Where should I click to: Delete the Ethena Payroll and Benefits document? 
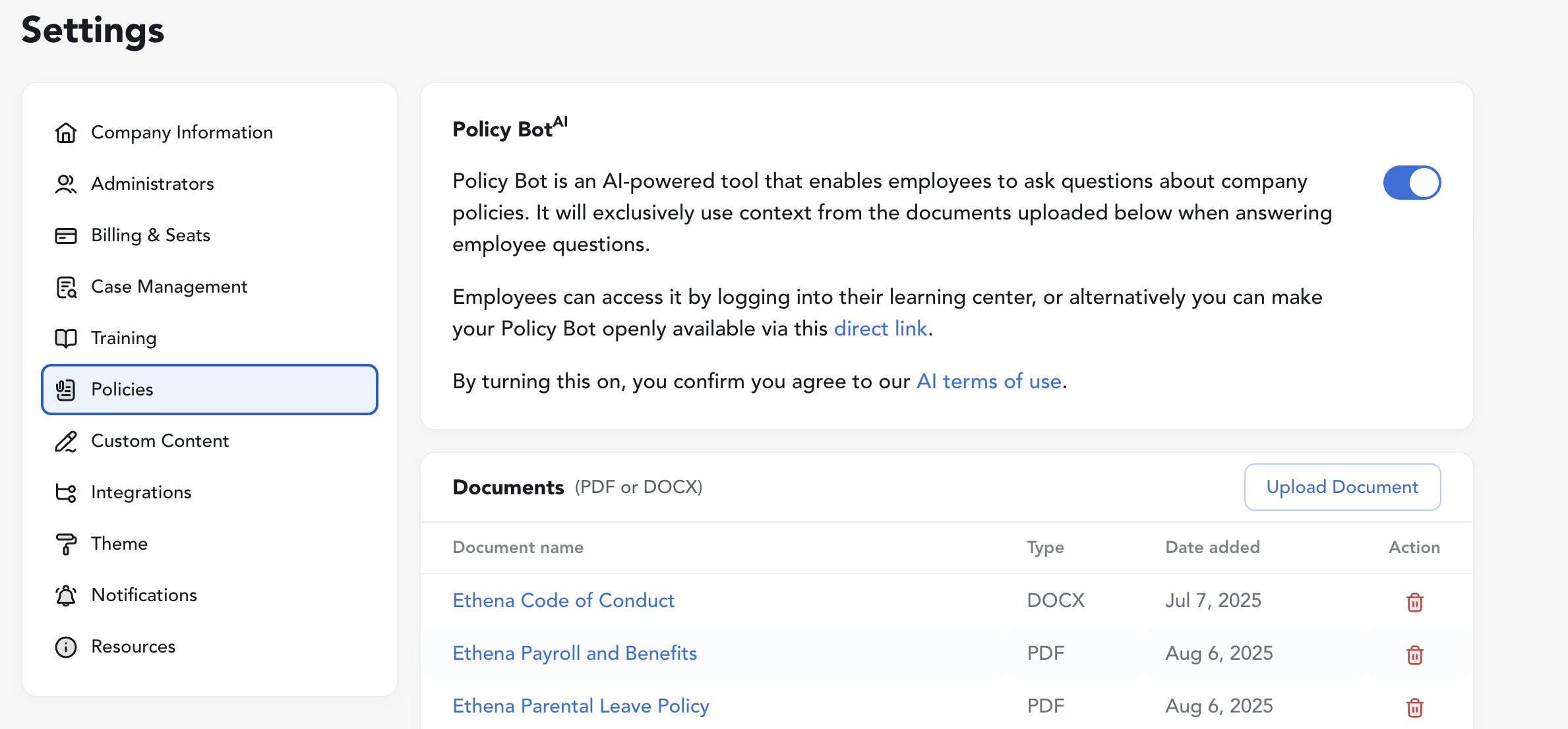(1414, 655)
